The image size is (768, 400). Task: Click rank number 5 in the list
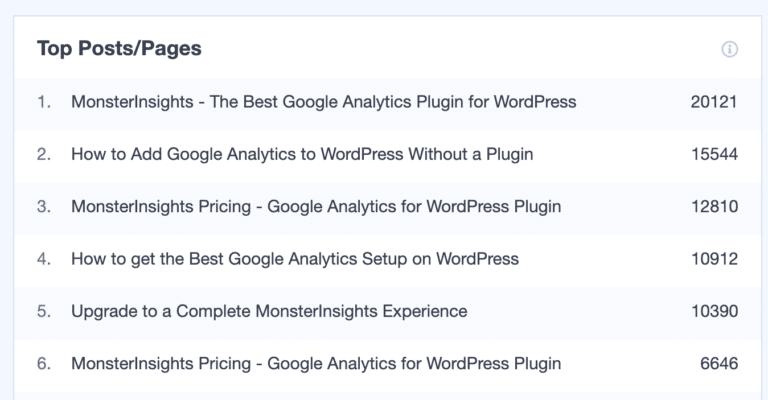click(x=43, y=311)
